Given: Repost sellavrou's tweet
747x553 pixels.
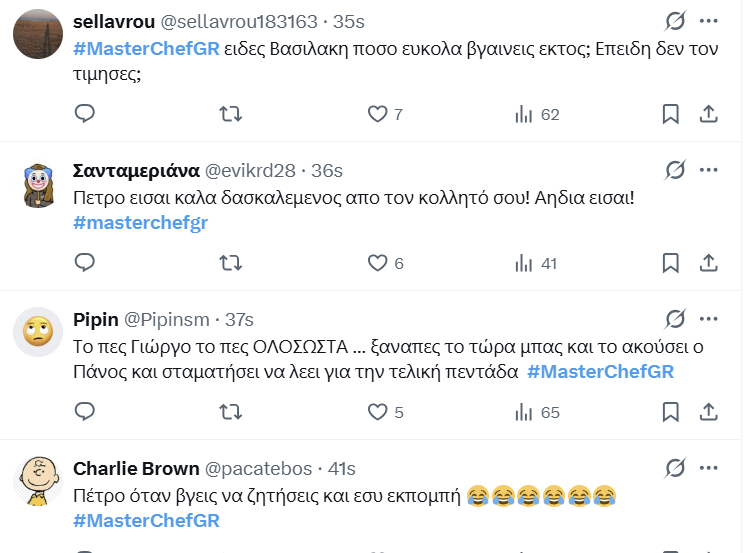Looking at the screenshot, I should (x=230, y=114).
